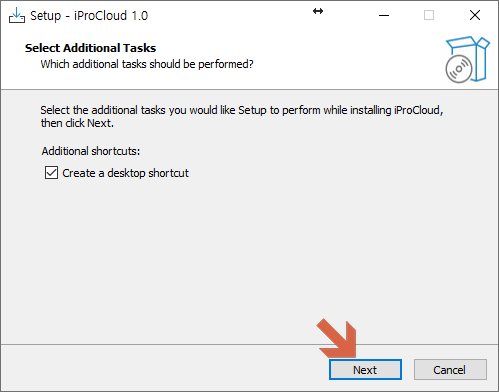Click the blue open box graphic
The height and width of the screenshot is (392, 499).
click(x=471, y=58)
